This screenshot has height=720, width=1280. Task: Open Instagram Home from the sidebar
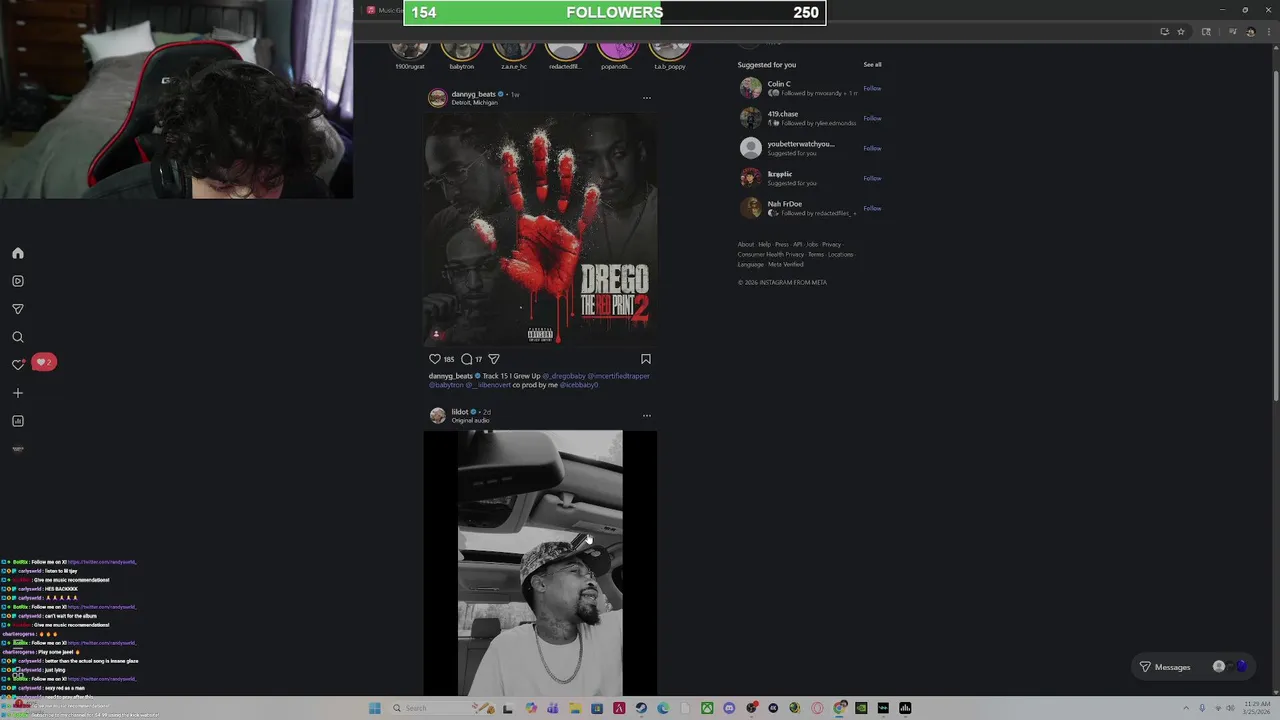coord(18,253)
